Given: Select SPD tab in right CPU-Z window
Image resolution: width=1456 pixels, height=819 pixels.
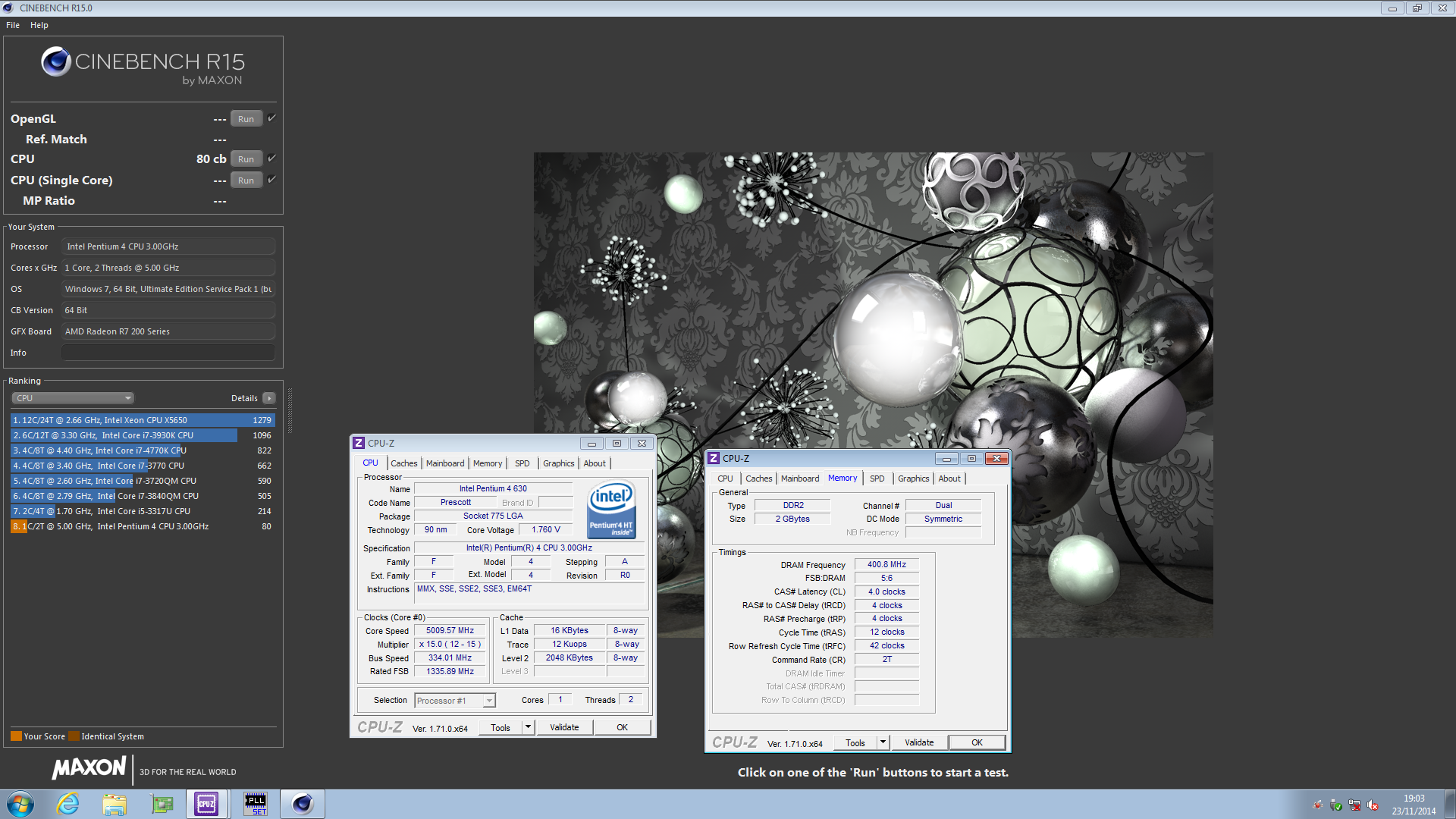Looking at the screenshot, I should tap(877, 479).
